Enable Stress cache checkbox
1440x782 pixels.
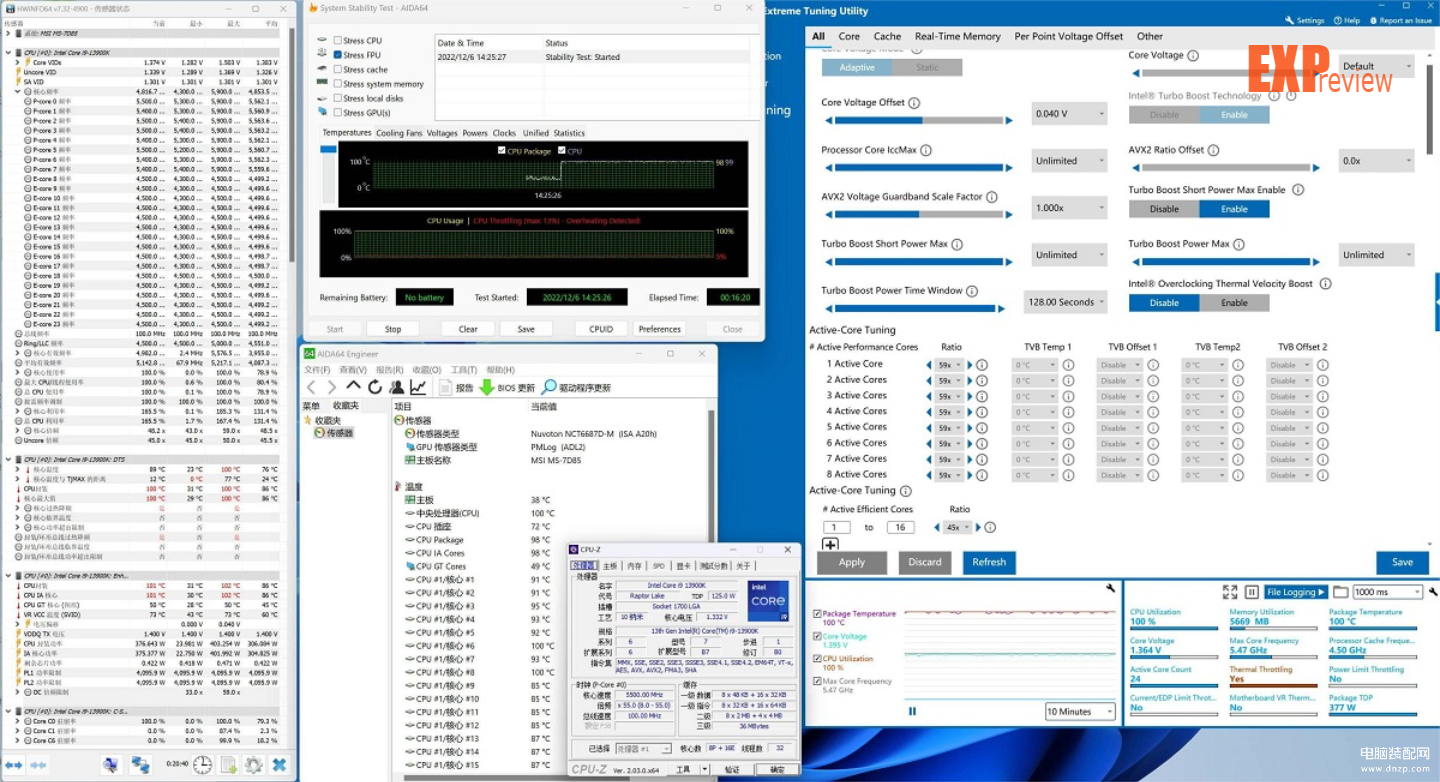coord(337,70)
